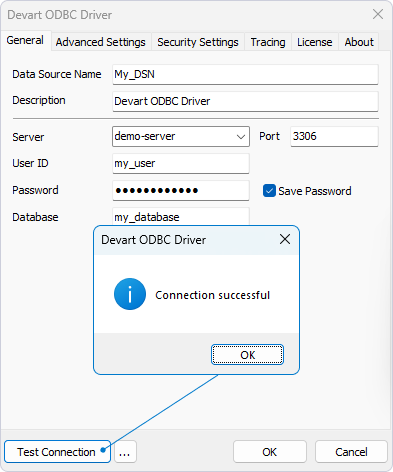Click the 'Port' label text
Image resolution: width=393 pixels, height=472 pixels.
(270, 136)
